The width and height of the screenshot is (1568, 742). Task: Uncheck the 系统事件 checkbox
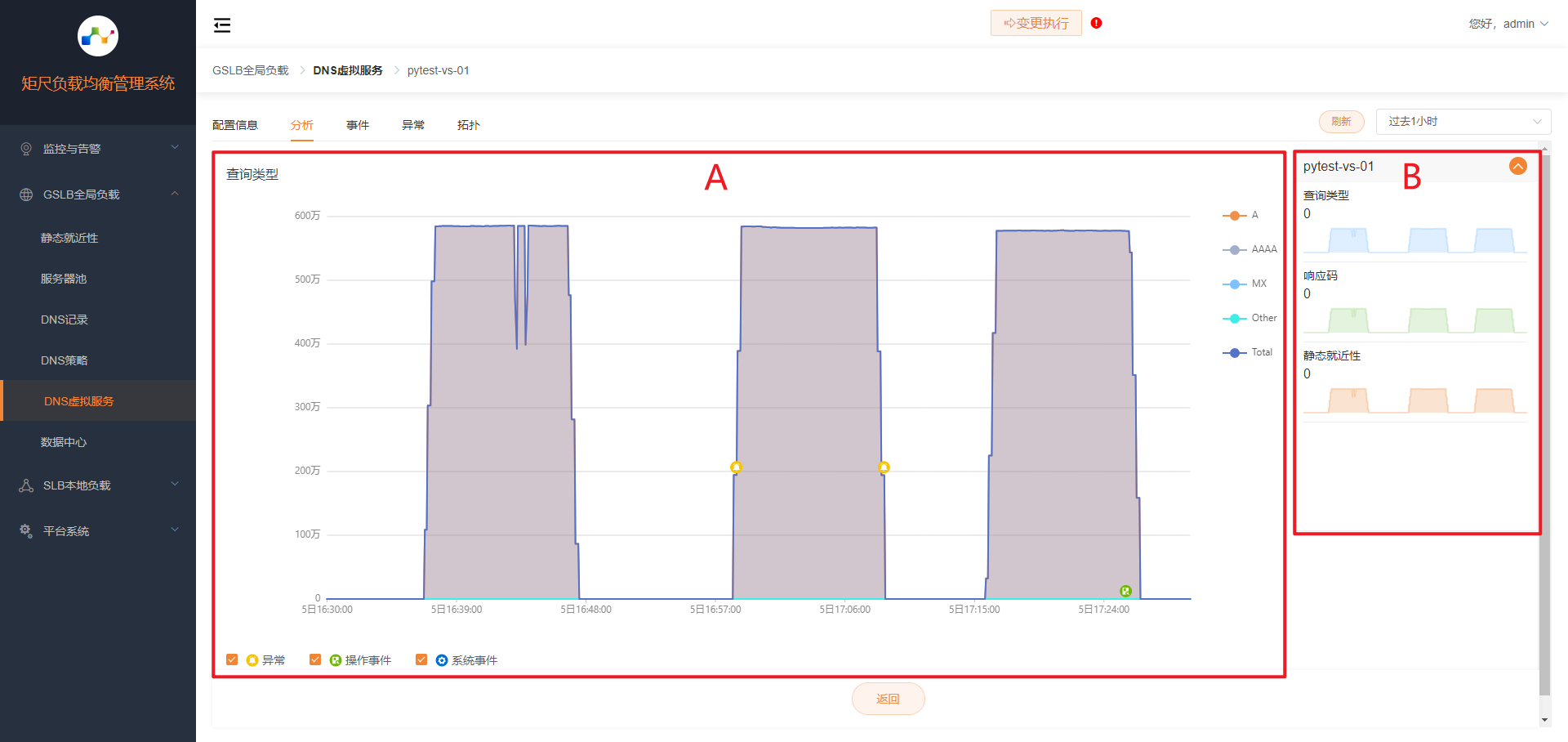pyautogui.click(x=421, y=659)
